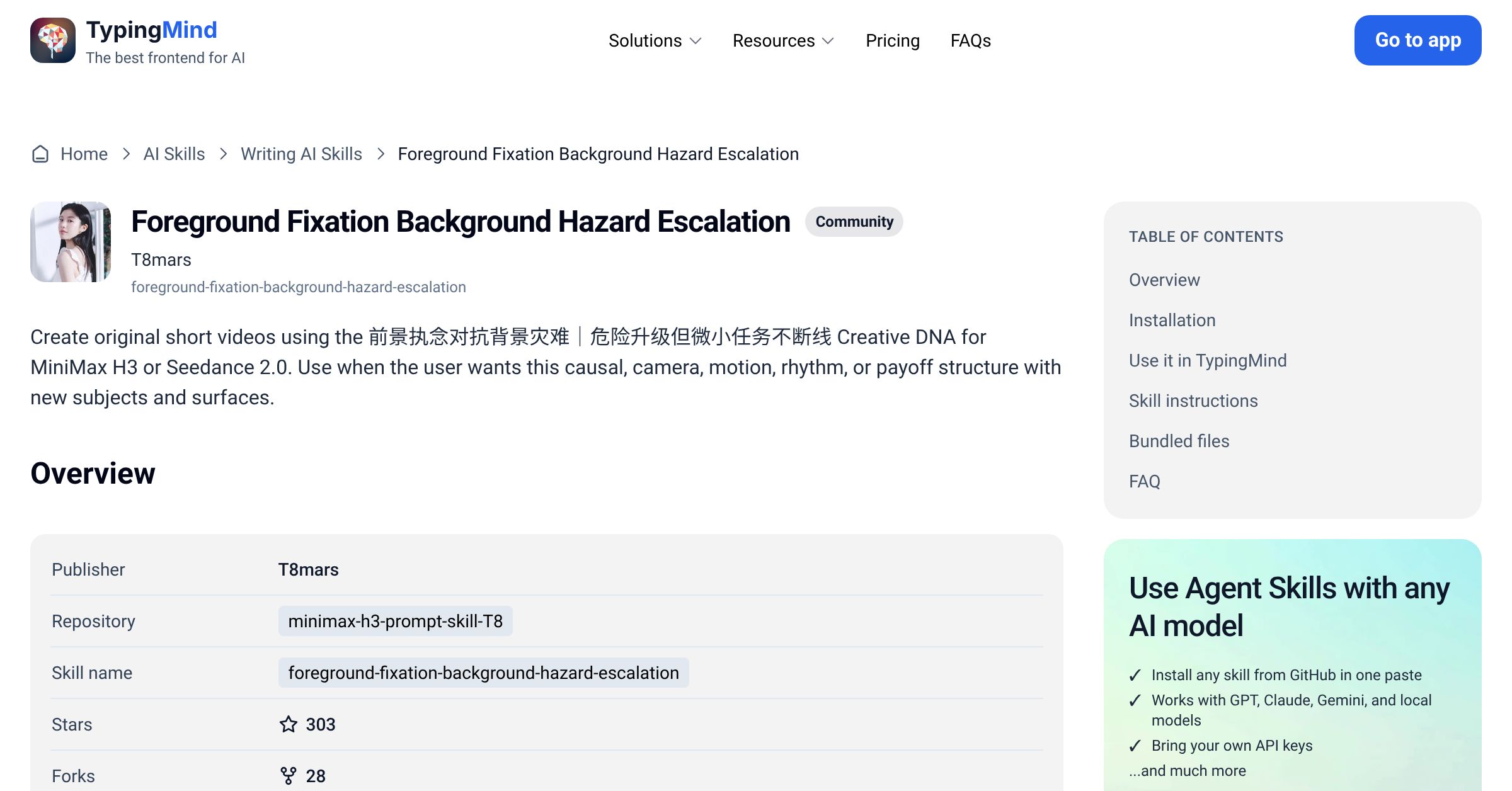This screenshot has width=1512, height=791.
Task: Go to Home in breadcrumb
Action: point(84,154)
